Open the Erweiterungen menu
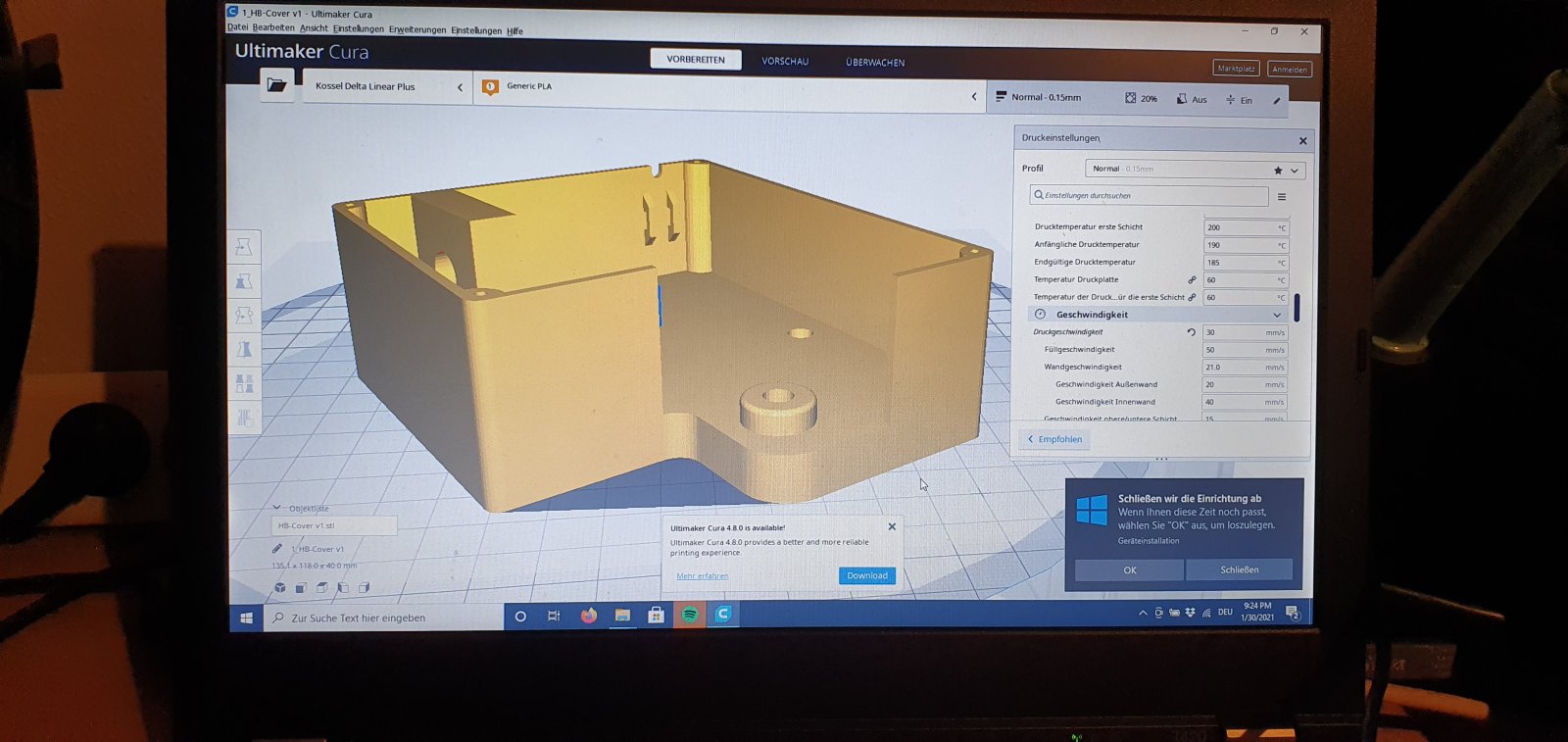 (x=416, y=29)
